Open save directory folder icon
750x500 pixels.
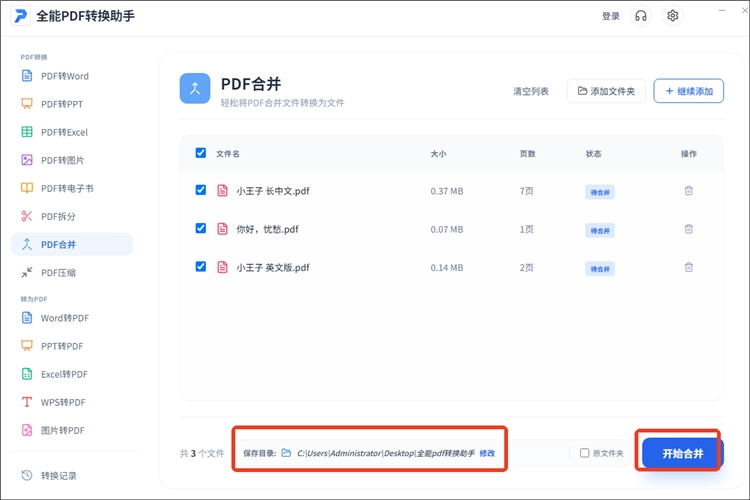286,453
